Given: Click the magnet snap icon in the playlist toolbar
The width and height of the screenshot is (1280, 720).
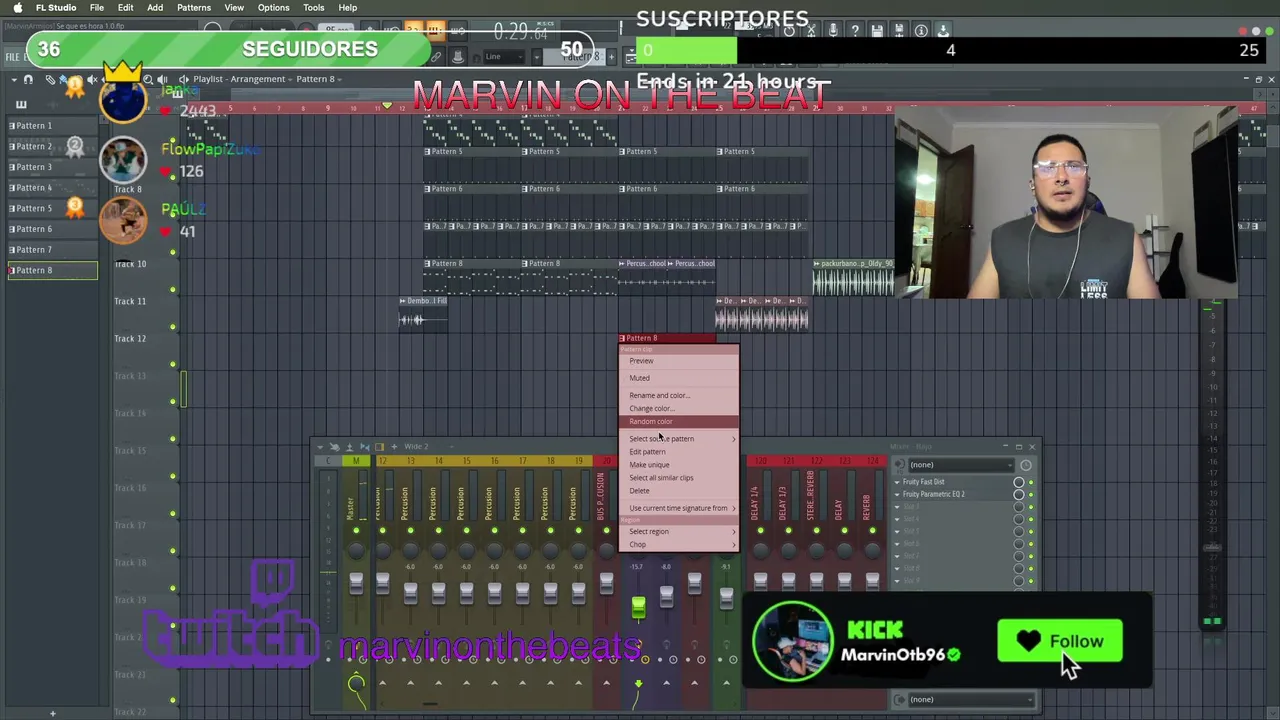Looking at the screenshot, I should coord(28,79).
